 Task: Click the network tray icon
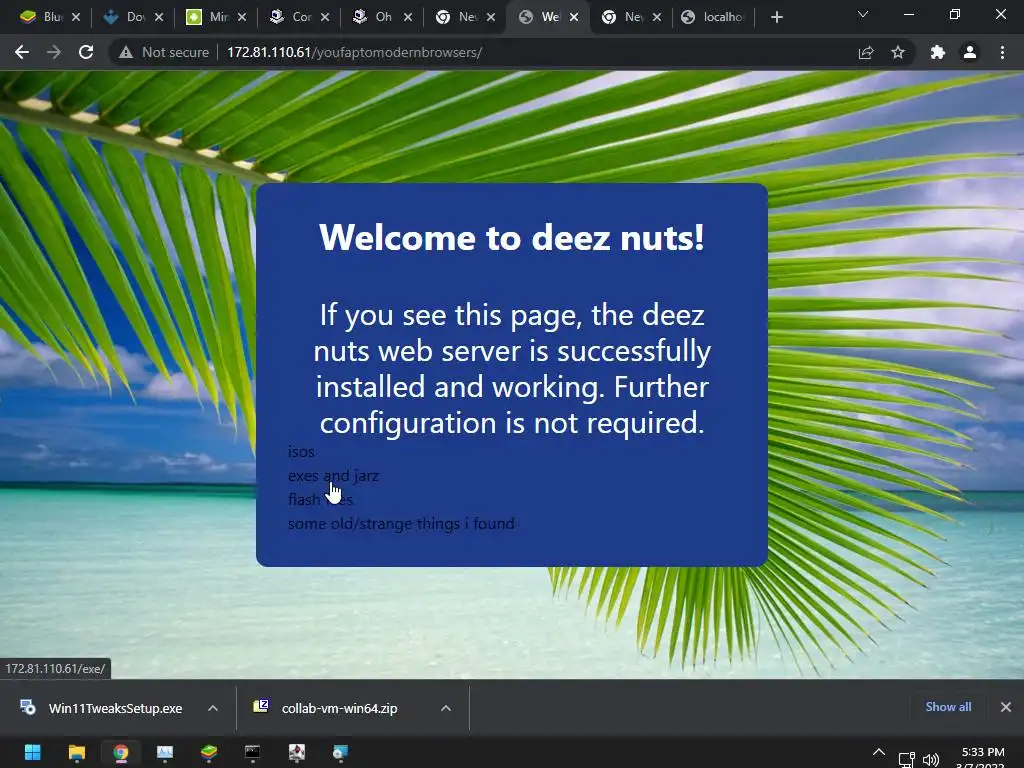click(906, 760)
